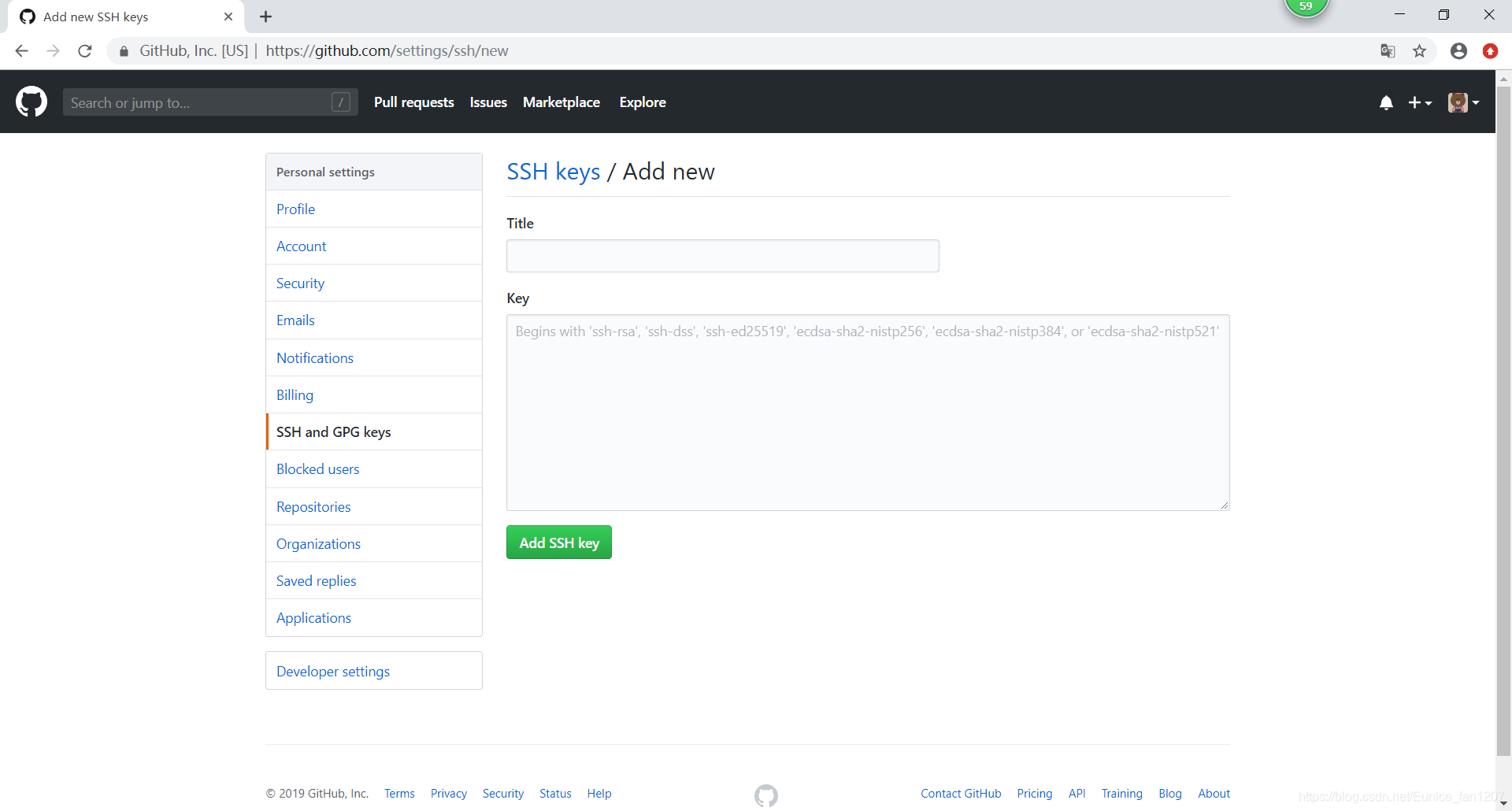1512x811 pixels.
Task: Open Account settings in sidebar
Action: pyautogui.click(x=374, y=246)
